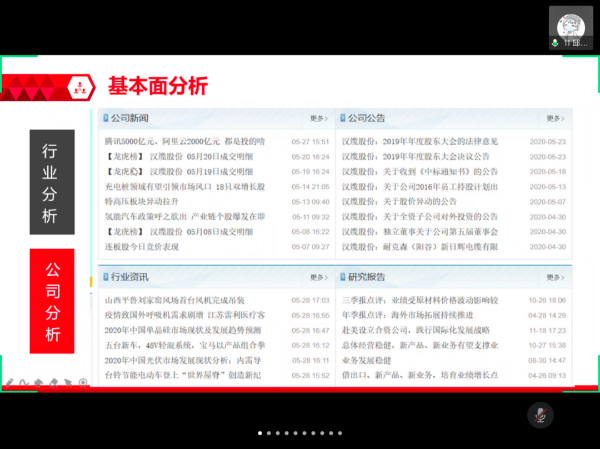Choose the curve line drawing tool
Viewport: 600px width, 449px height.
(x=24, y=382)
